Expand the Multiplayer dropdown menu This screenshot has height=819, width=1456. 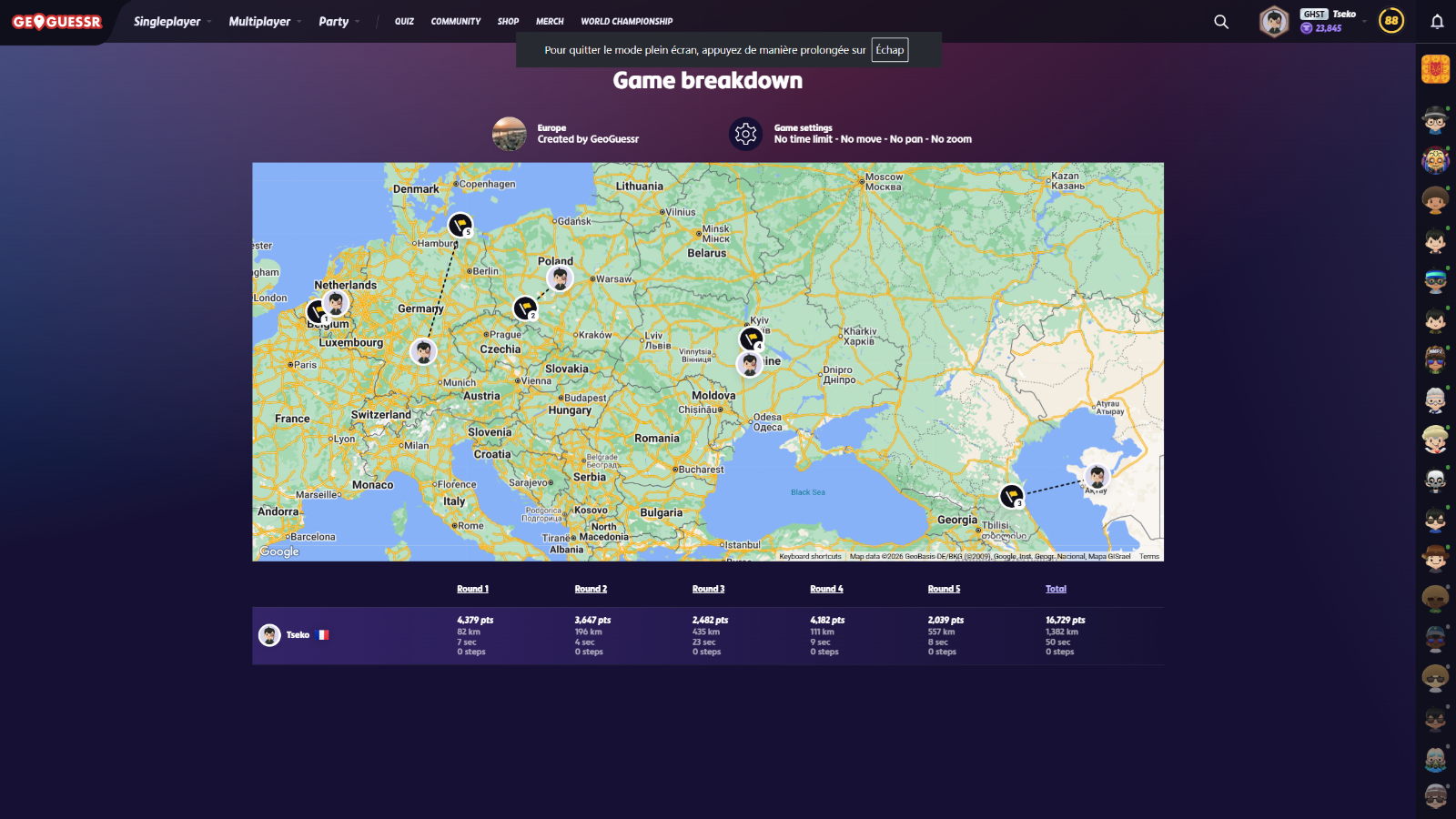click(264, 22)
